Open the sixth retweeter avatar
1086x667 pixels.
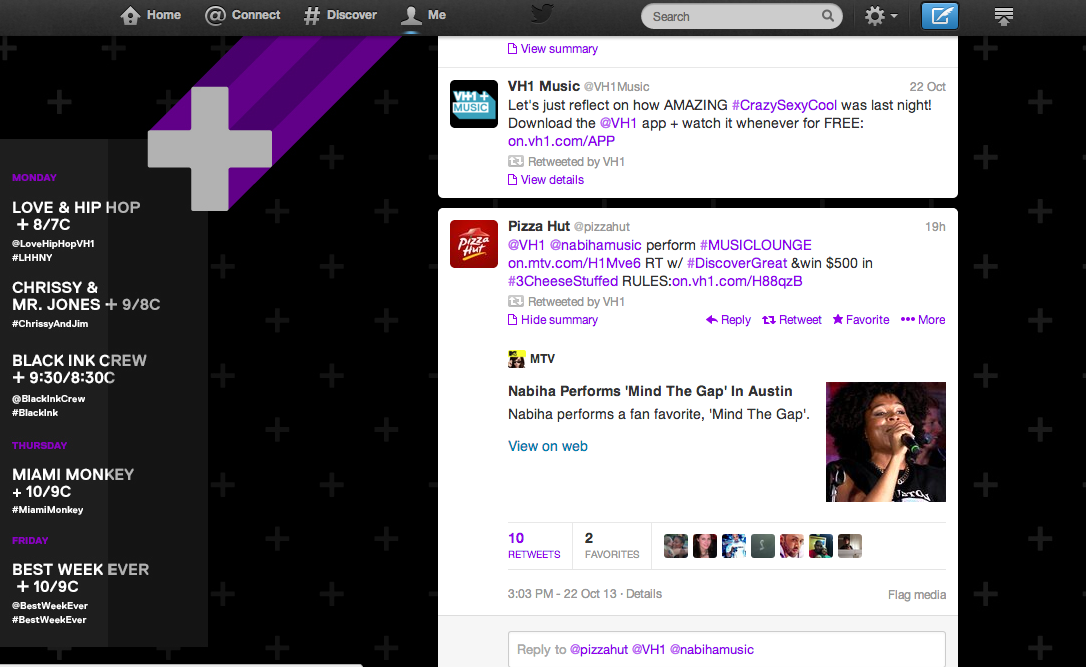tap(821, 546)
